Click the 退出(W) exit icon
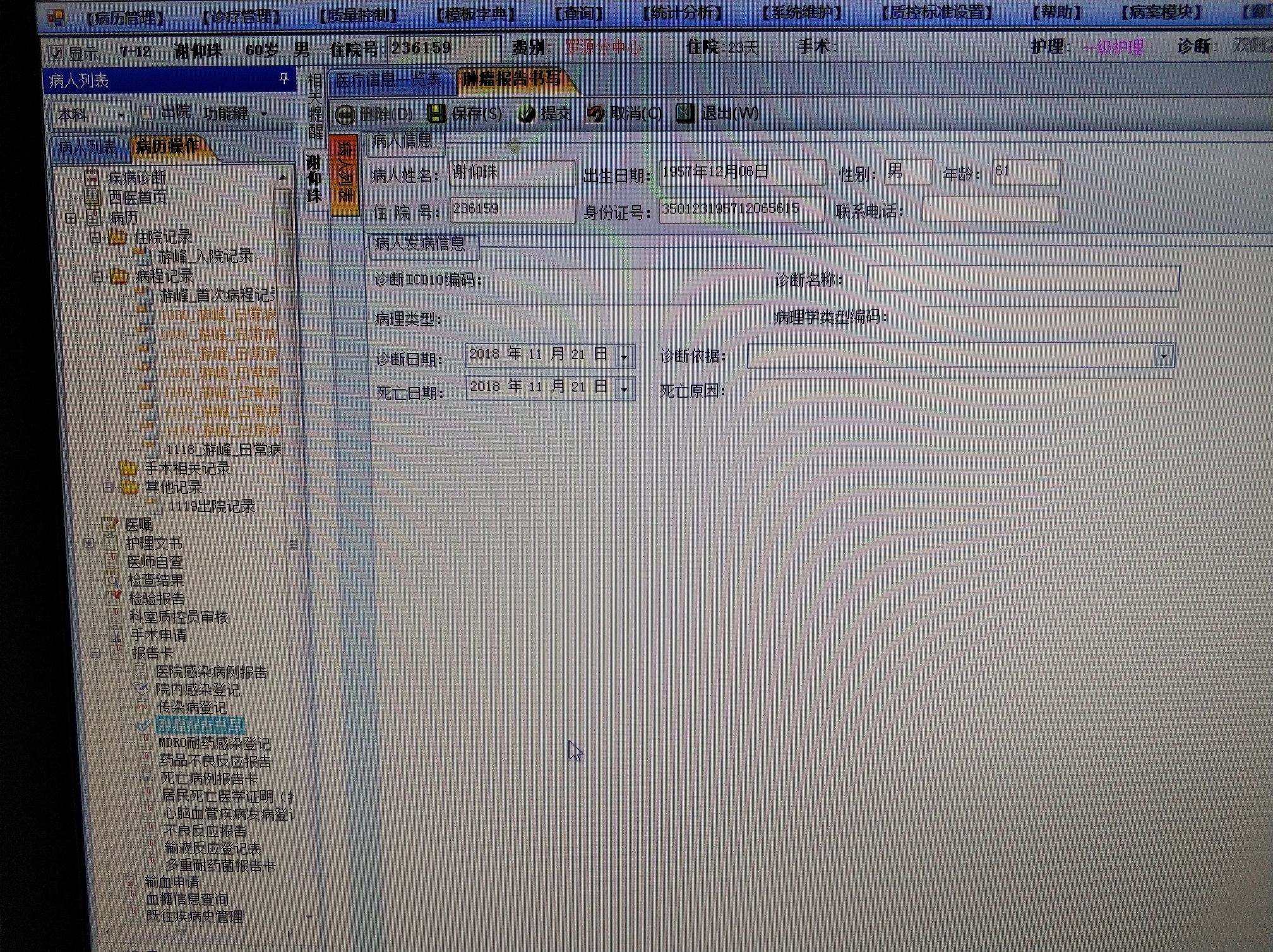Viewport: 1273px width, 952px height. (684, 114)
